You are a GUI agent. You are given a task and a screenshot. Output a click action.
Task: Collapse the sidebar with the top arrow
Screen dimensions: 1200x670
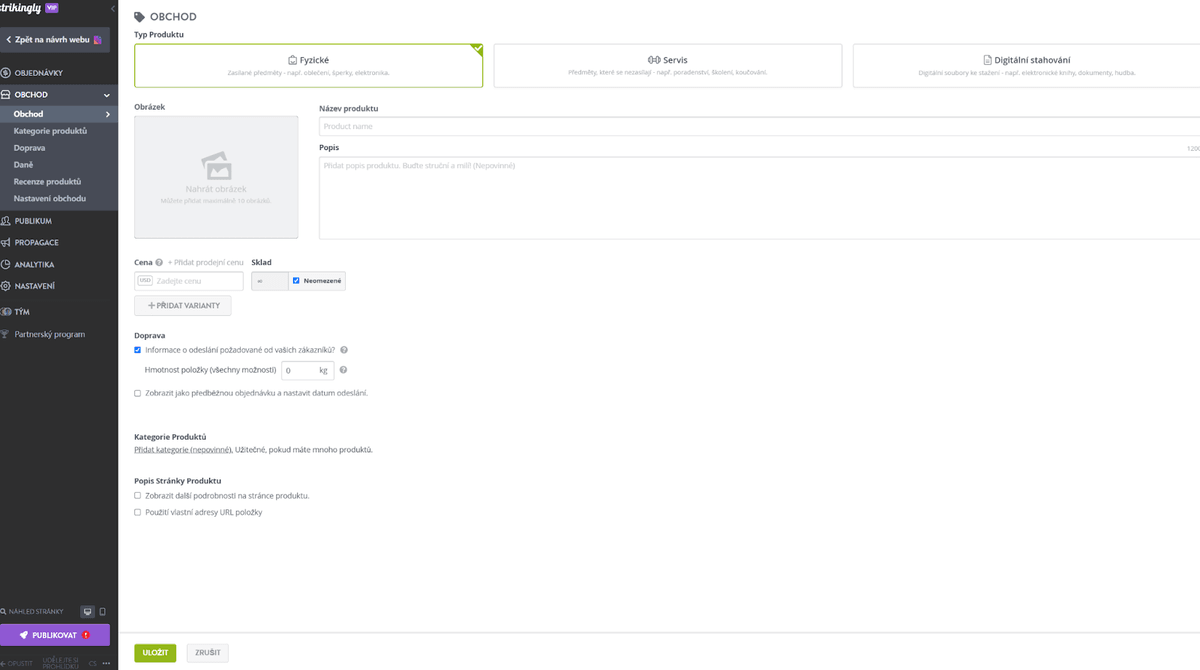point(111,7)
